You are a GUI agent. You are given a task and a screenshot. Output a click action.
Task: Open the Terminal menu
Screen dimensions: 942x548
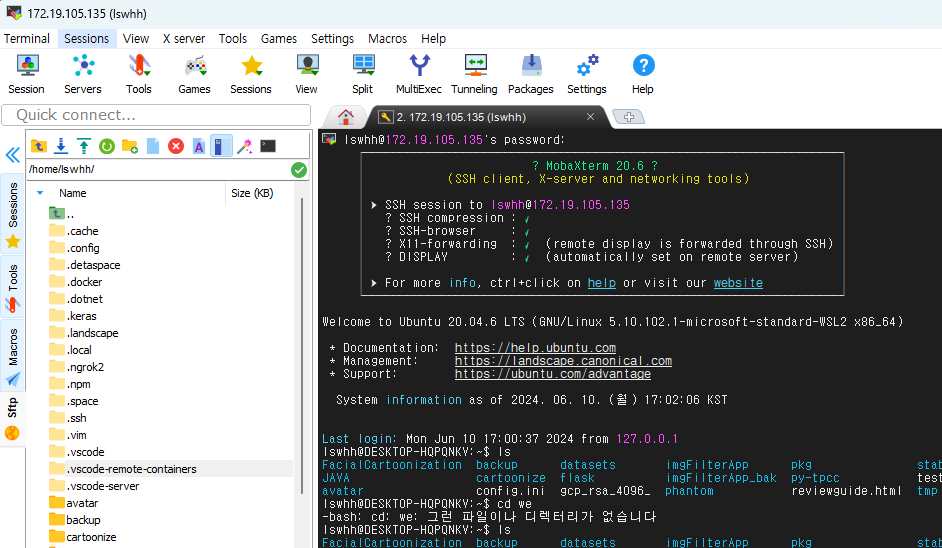[x=26, y=38]
